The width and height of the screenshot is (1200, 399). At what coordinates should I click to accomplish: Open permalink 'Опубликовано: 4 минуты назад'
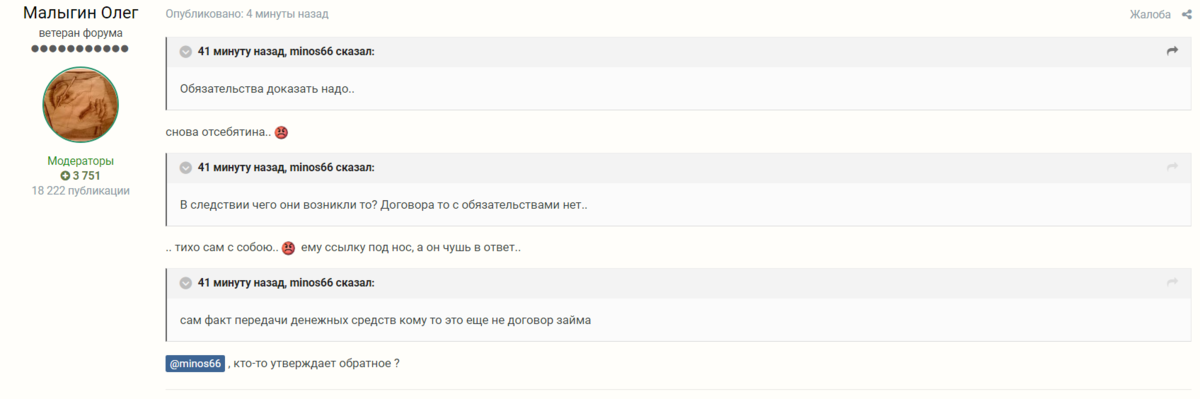click(x=247, y=15)
